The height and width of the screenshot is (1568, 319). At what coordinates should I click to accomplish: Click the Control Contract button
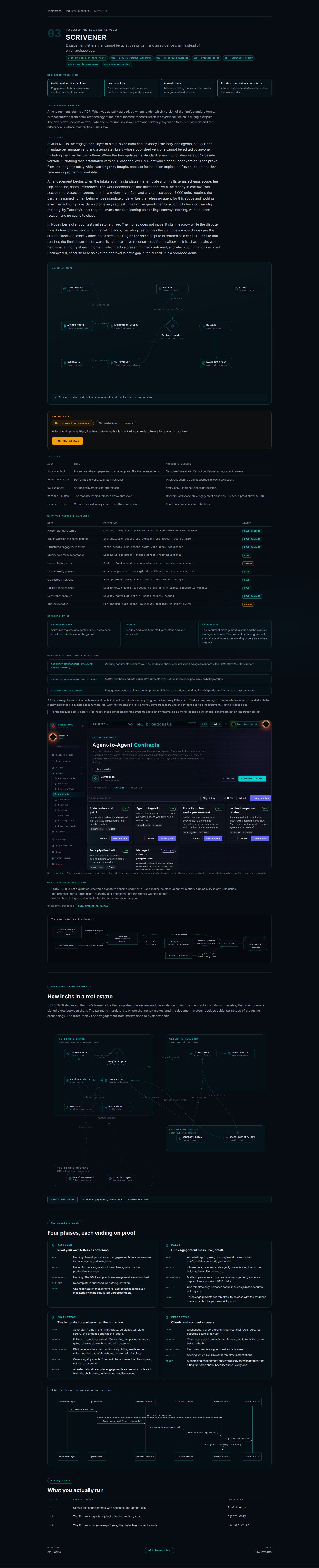(x=253, y=779)
